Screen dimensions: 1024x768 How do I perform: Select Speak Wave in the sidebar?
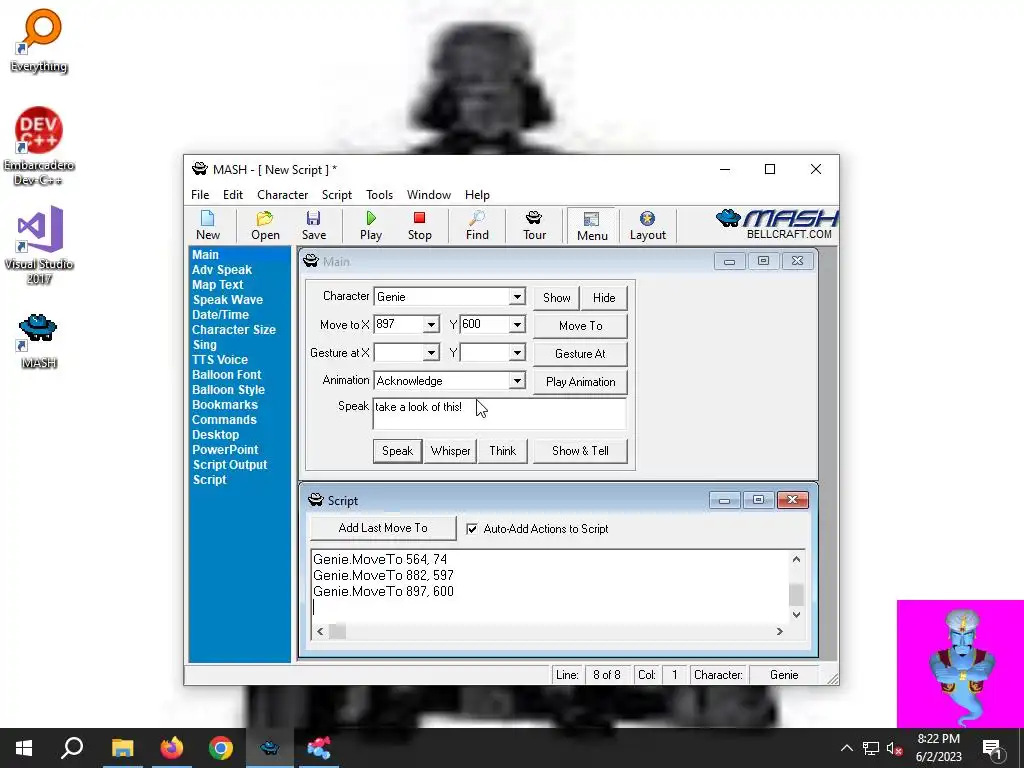[227, 300]
